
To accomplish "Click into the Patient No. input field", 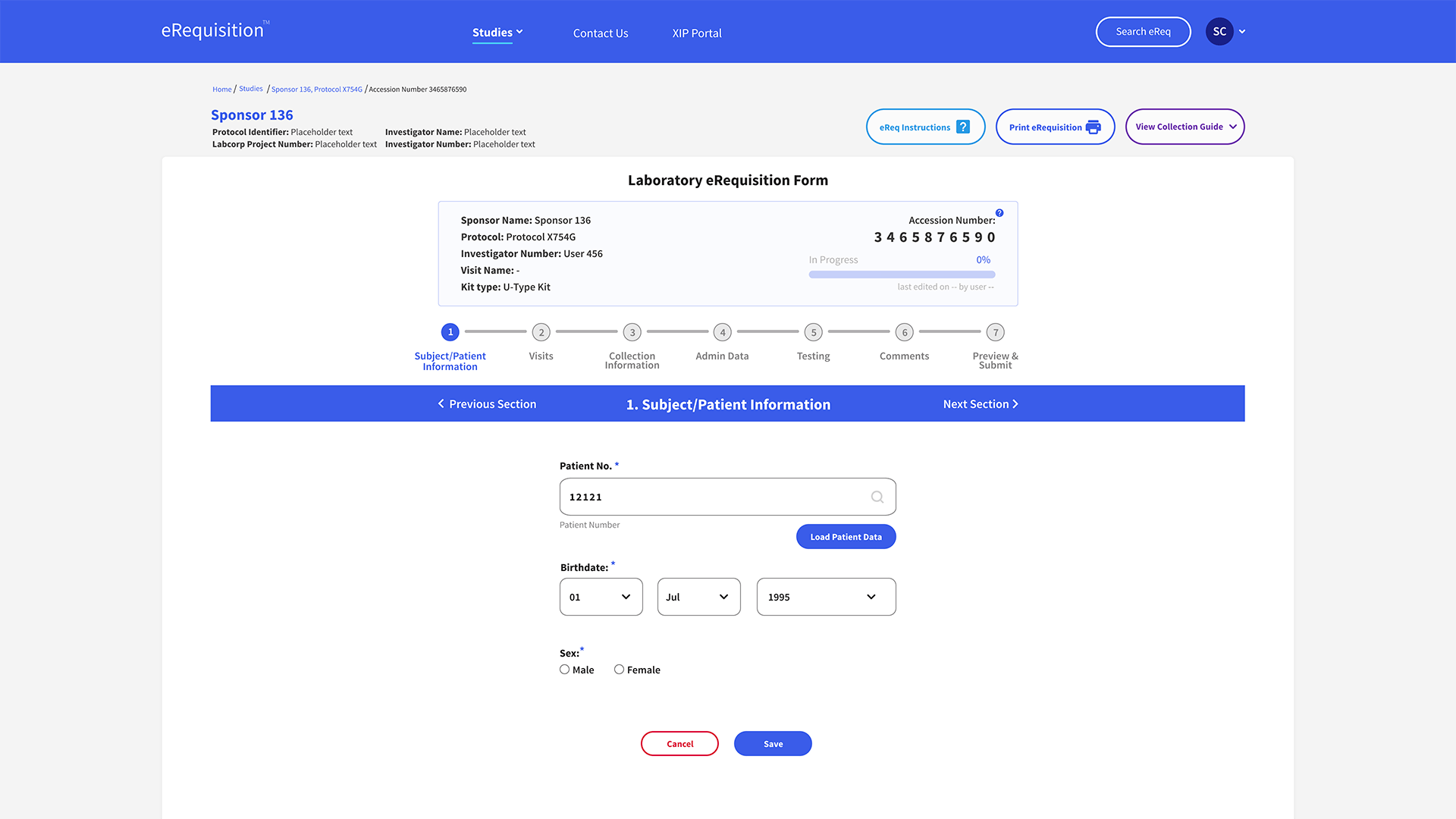I will [x=728, y=497].
